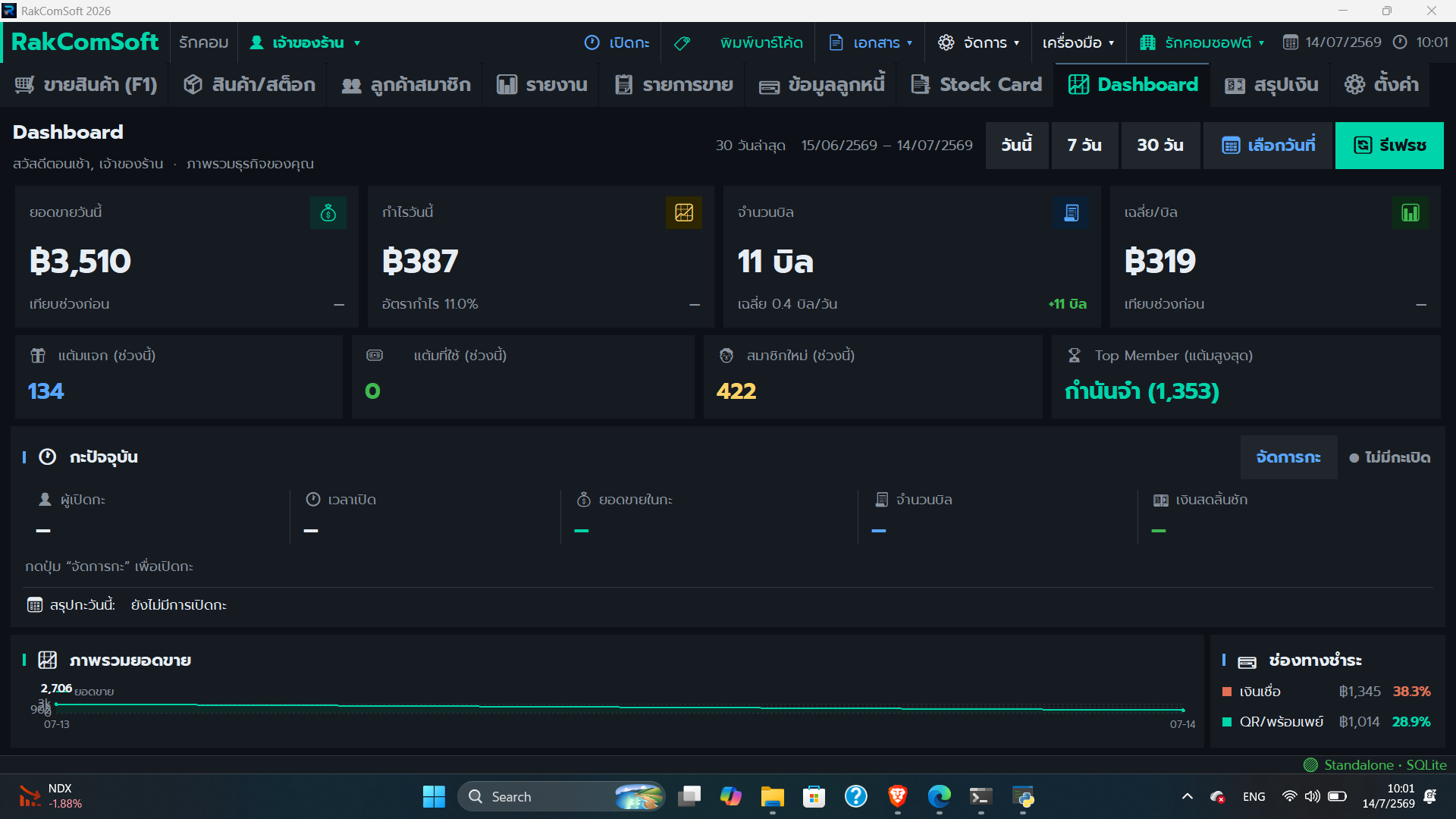
Task: Click the face icon beside สมาชิกใหม่
Action: (x=726, y=356)
